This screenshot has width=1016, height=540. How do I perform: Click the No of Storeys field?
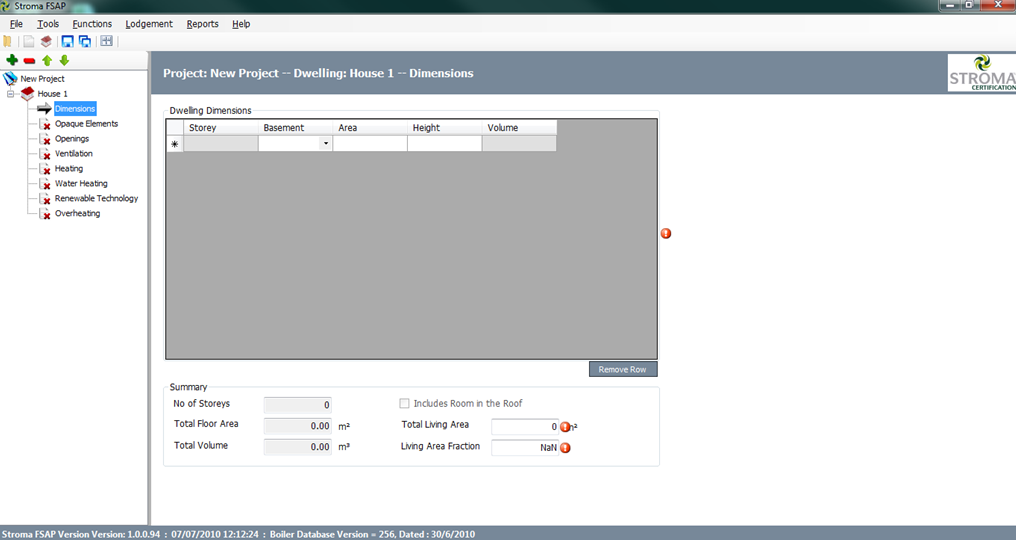tap(297, 405)
